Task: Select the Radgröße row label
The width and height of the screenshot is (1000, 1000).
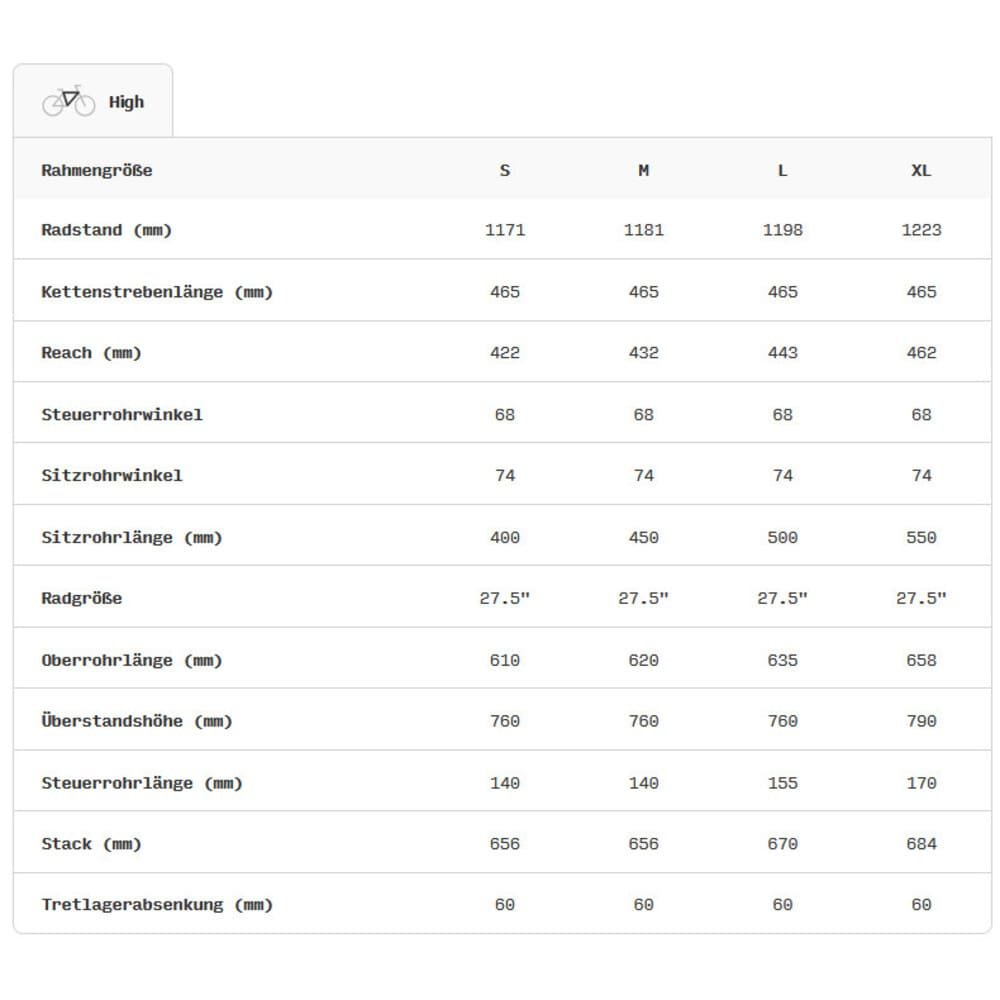Action: [82, 599]
